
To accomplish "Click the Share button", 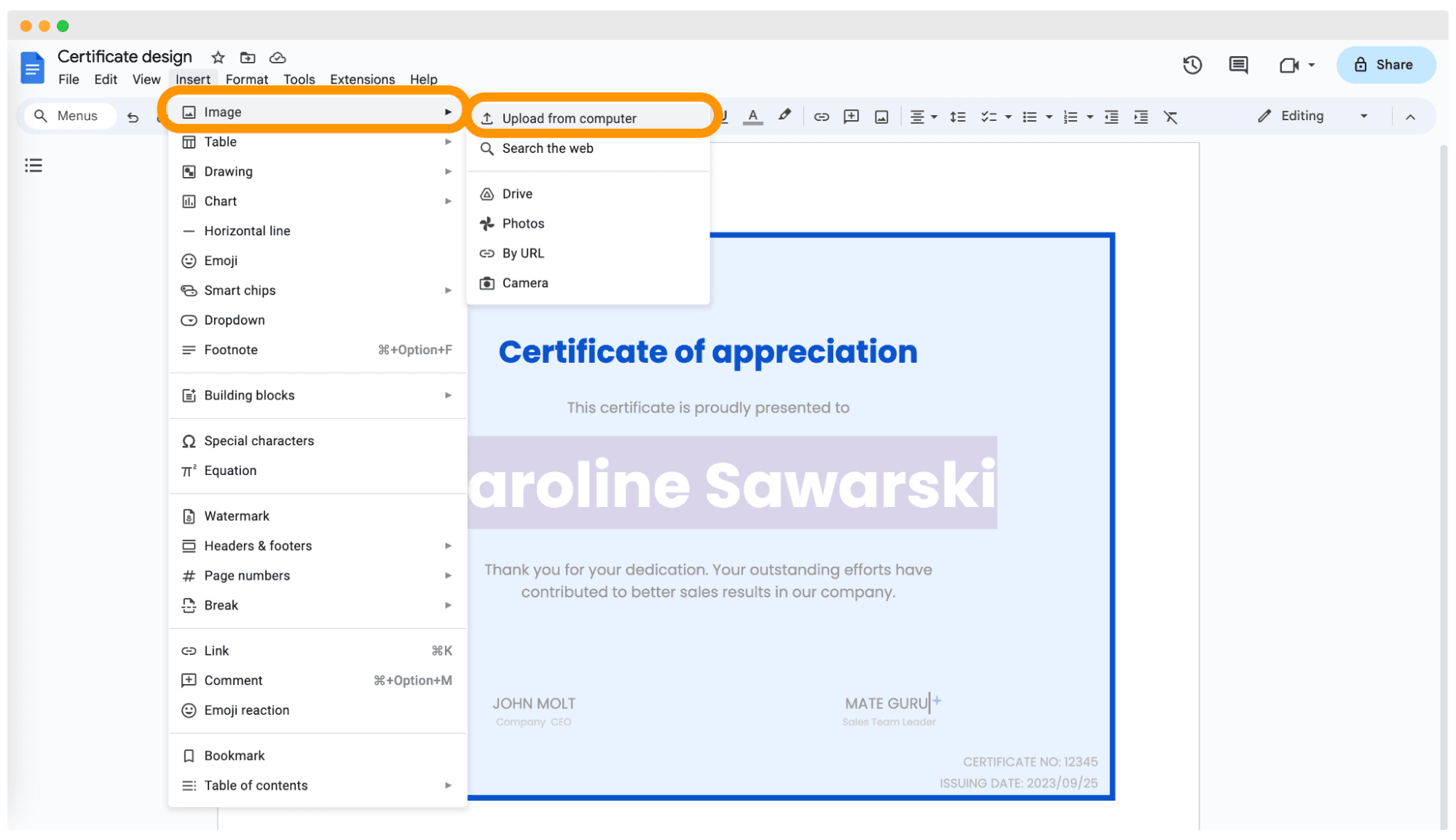I will point(1385,65).
